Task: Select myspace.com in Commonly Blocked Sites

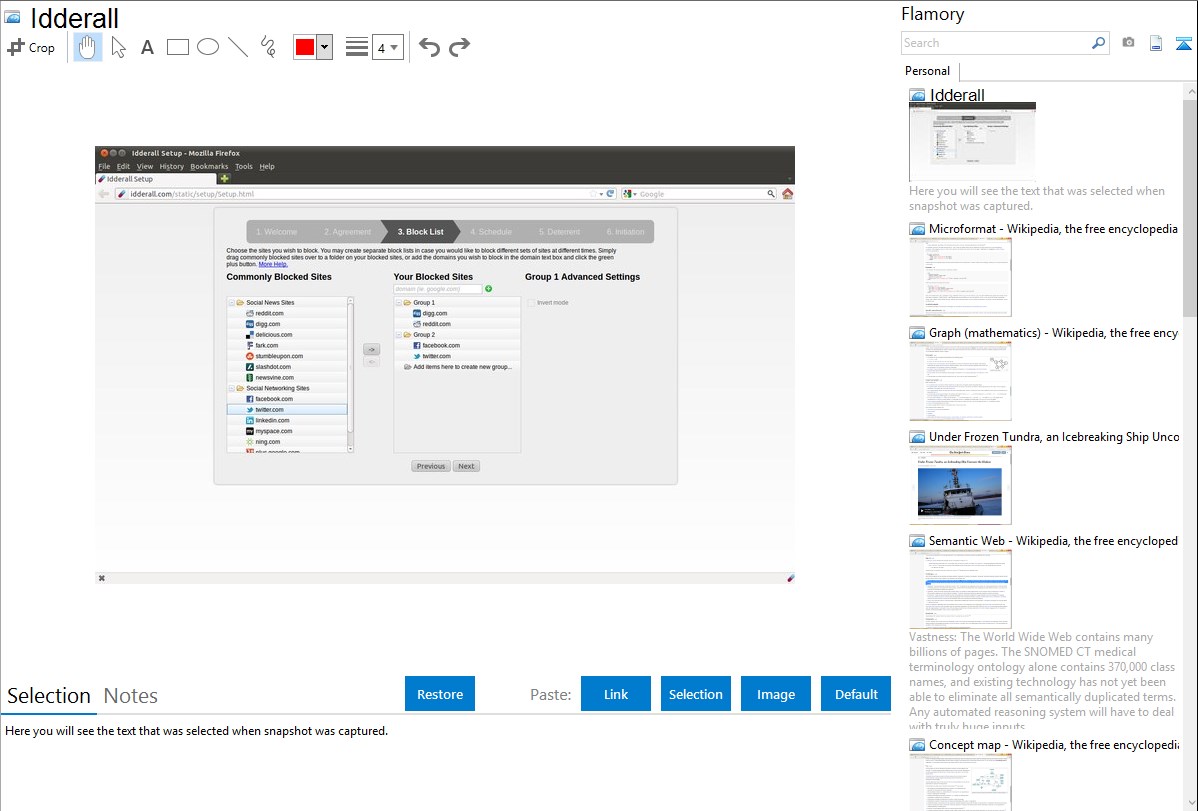Action: tap(287, 431)
